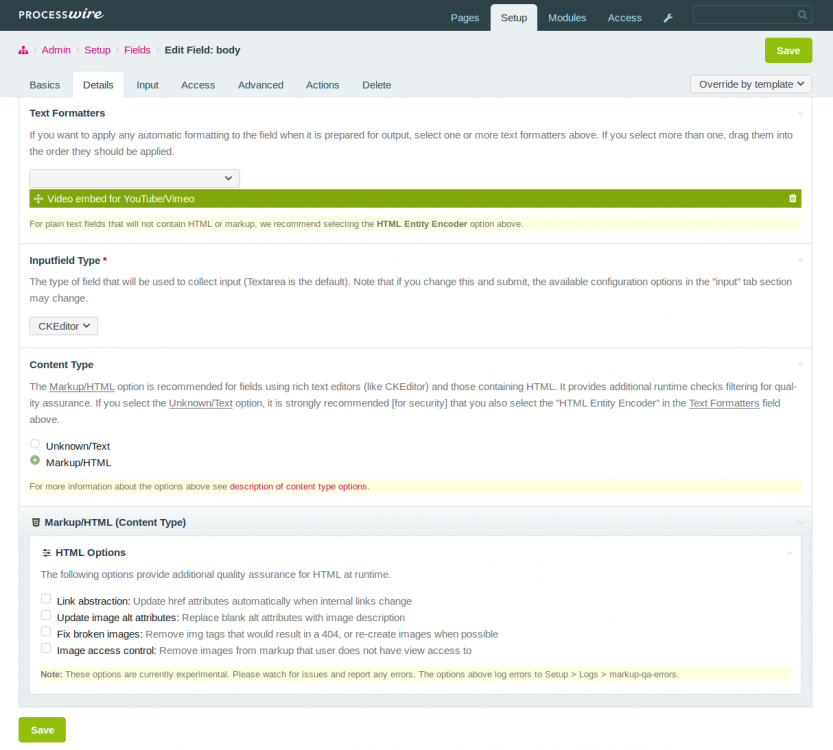This screenshot has height=750, width=833.
Task: Click the top right Save button
Action: 788,51
